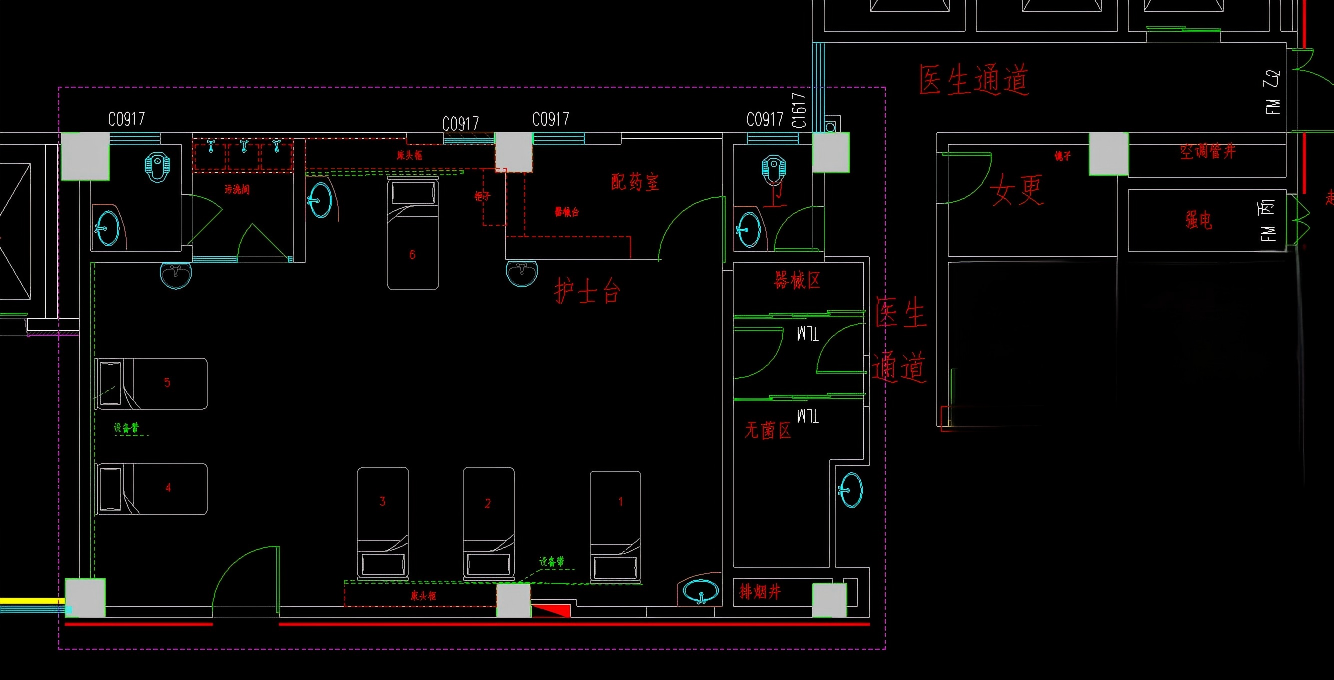The width and height of the screenshot is (1334, 680).
Task: Select the 器械区 text label
Action: click(797, 280)
